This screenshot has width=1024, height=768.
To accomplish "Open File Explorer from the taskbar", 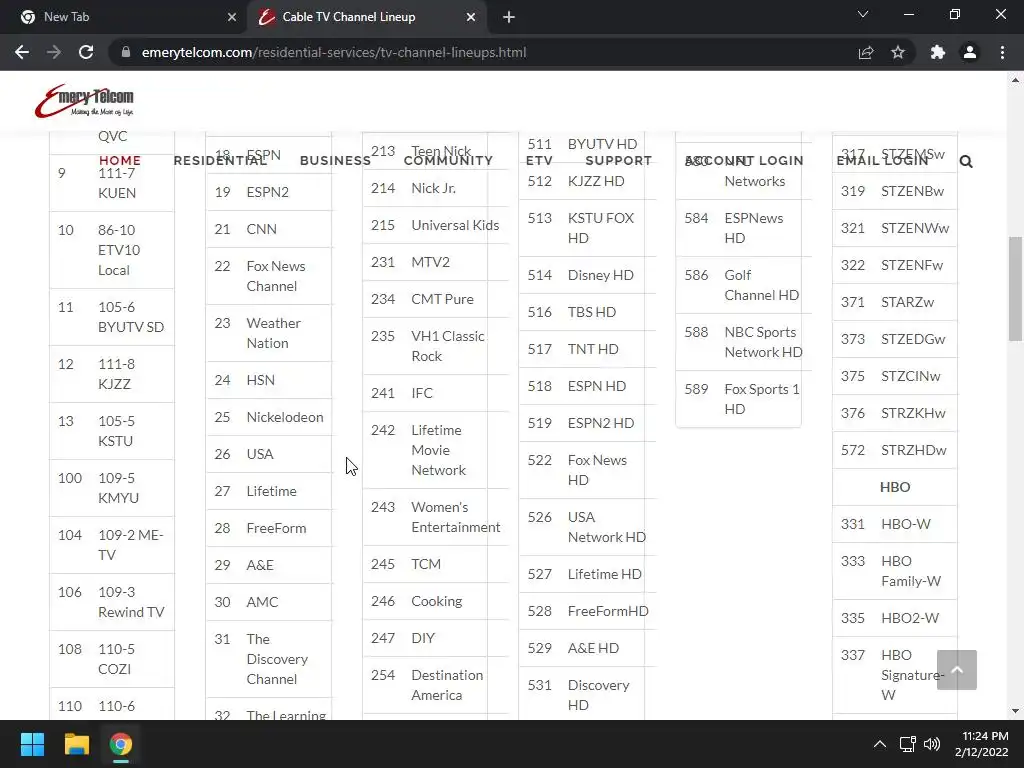I will point(76,744).
